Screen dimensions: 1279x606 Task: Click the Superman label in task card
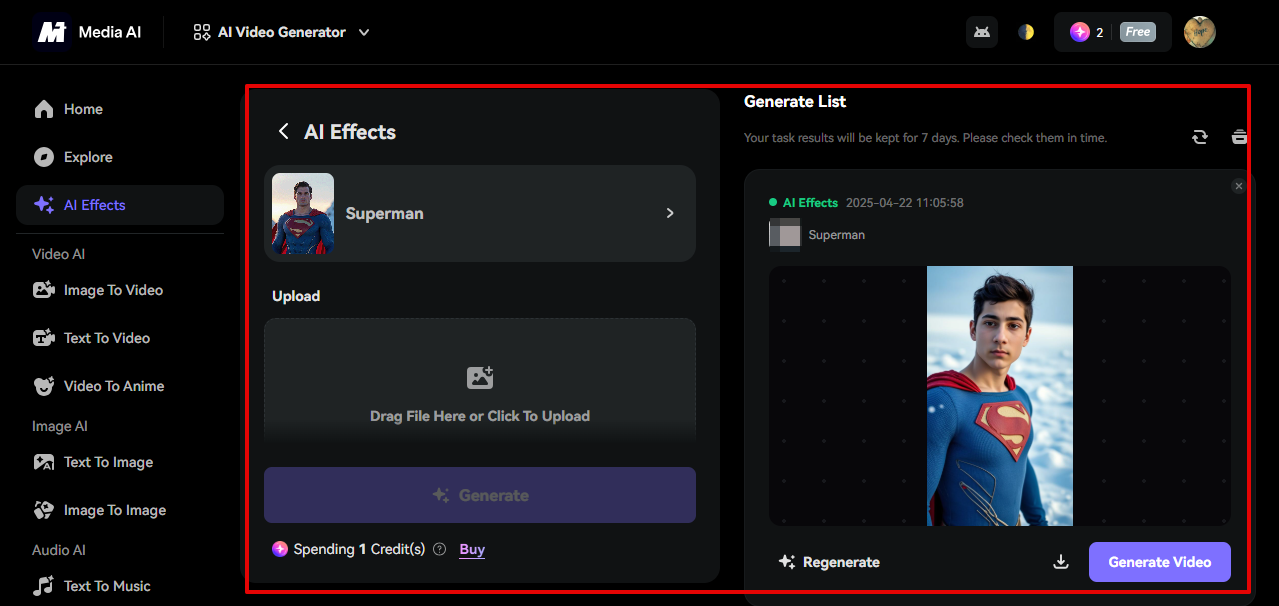tap(837, 235)
